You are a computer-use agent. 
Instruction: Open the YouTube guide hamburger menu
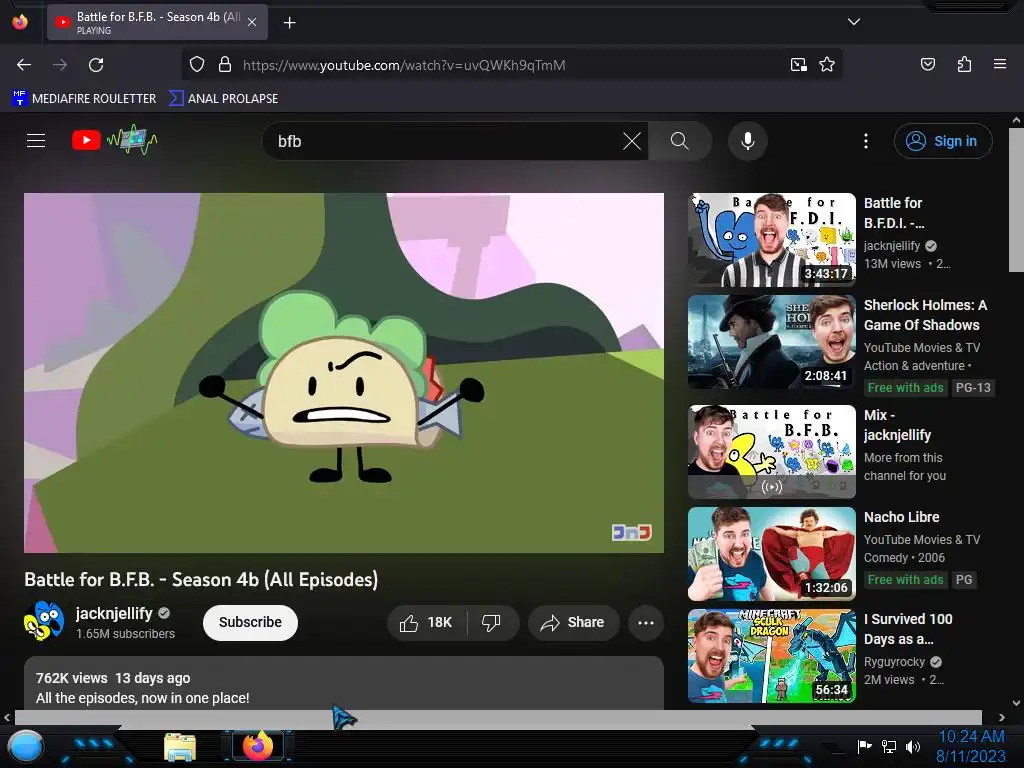click(x=36, y=140)
